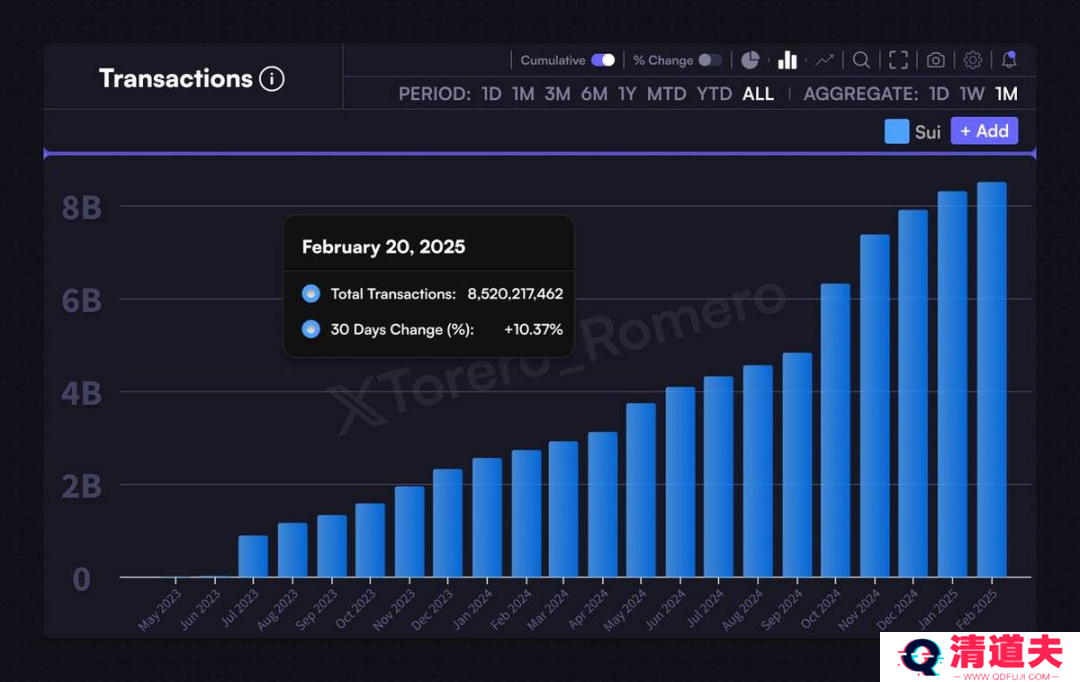Screen dimensions: 1080x682
Task: Select the 1W aggregate option
Action: pos(972,94)
